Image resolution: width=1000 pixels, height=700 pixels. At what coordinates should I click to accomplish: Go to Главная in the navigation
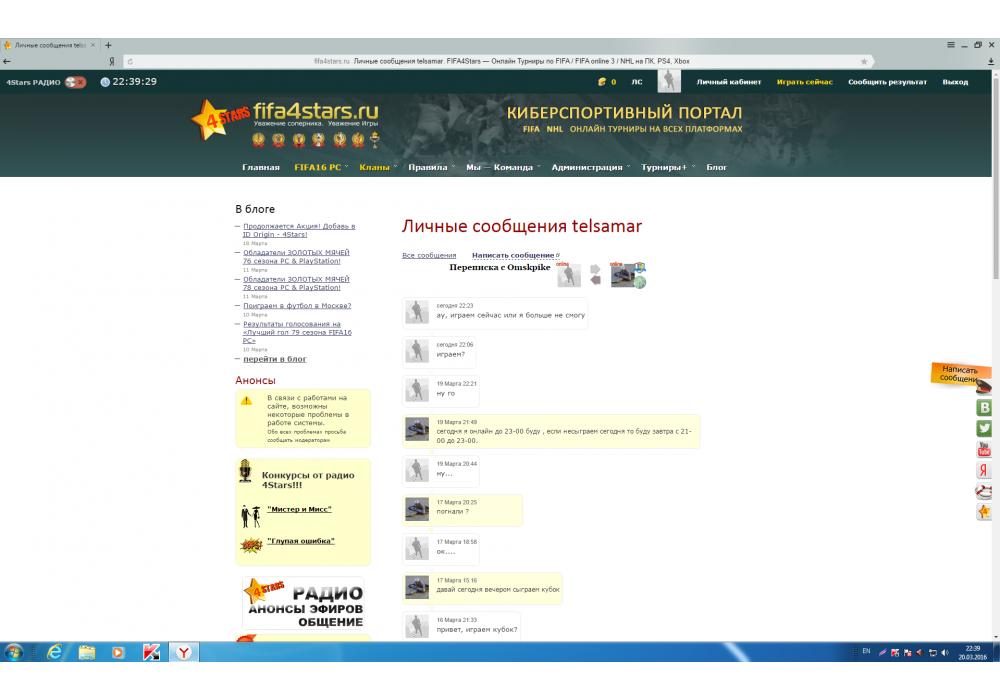click(x=261, y=167)
